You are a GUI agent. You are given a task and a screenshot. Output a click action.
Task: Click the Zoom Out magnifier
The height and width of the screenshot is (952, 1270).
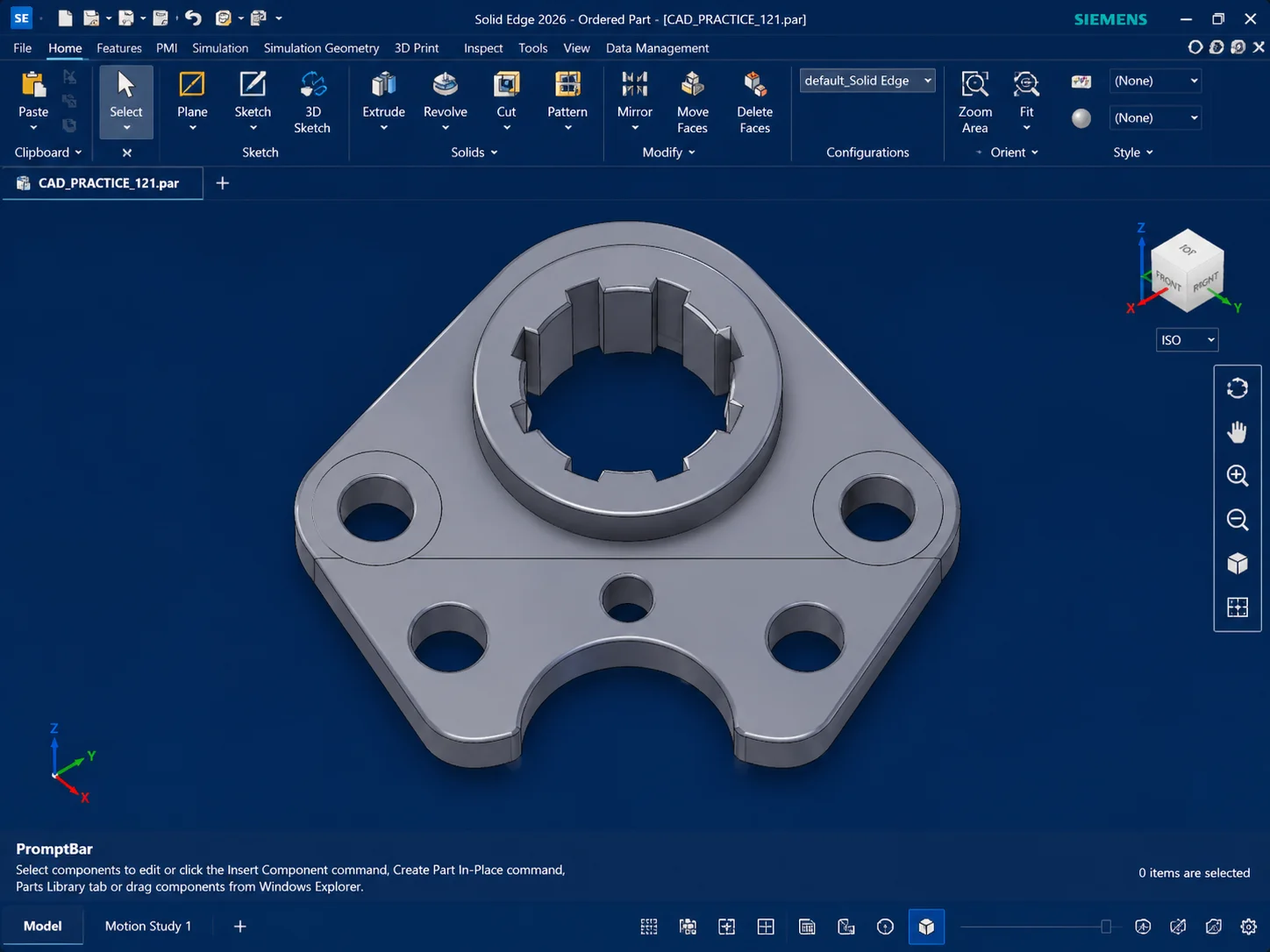1238,520
